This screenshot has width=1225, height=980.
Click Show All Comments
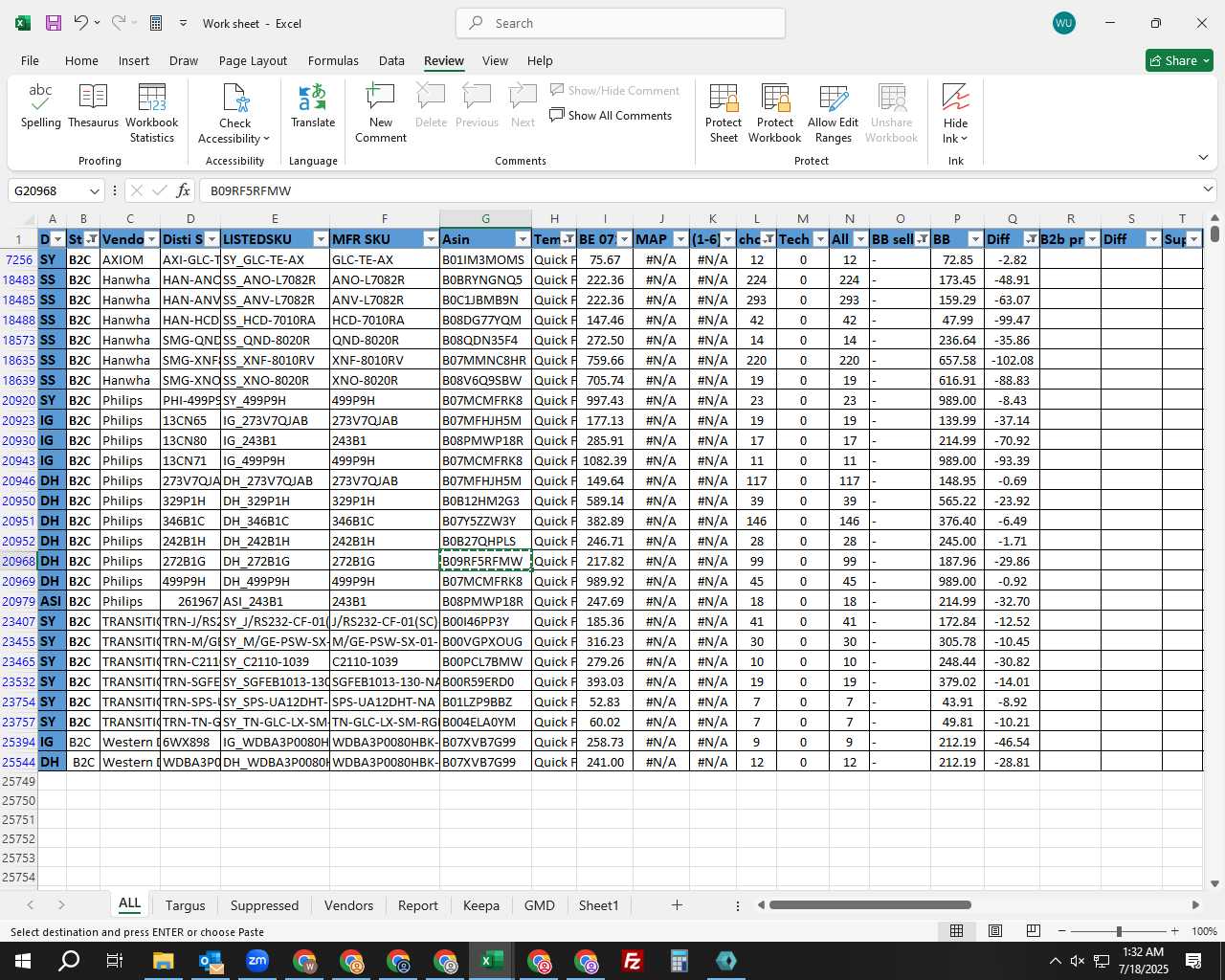pos(611,116)
